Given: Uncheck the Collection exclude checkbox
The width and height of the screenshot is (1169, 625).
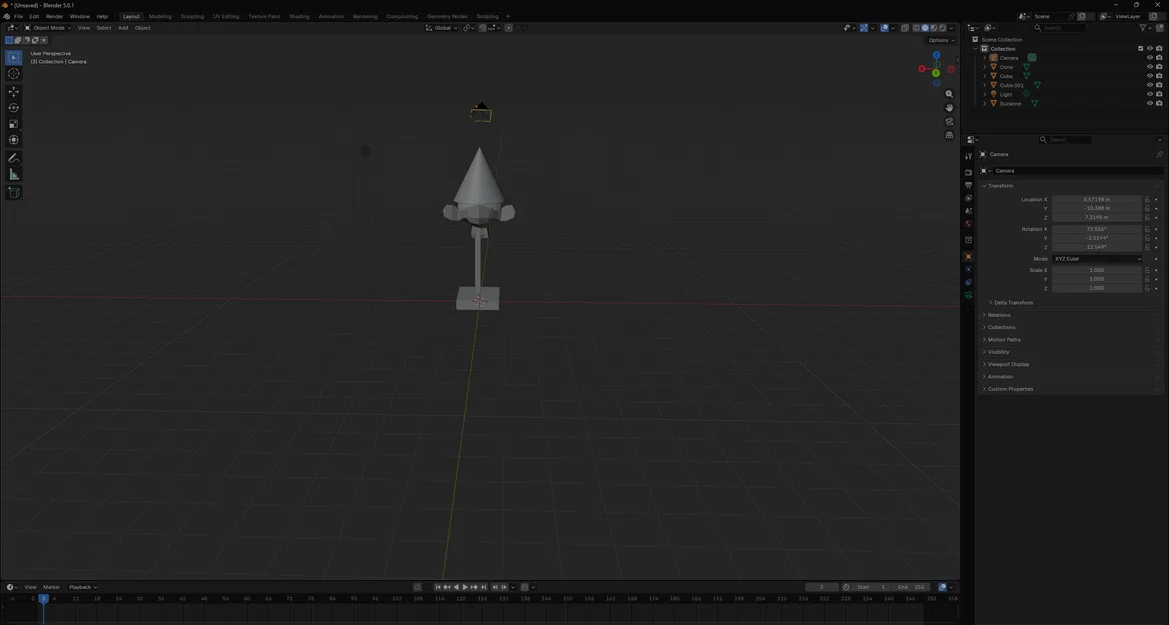Looking at the screenshot, I should pos(1141,48).
